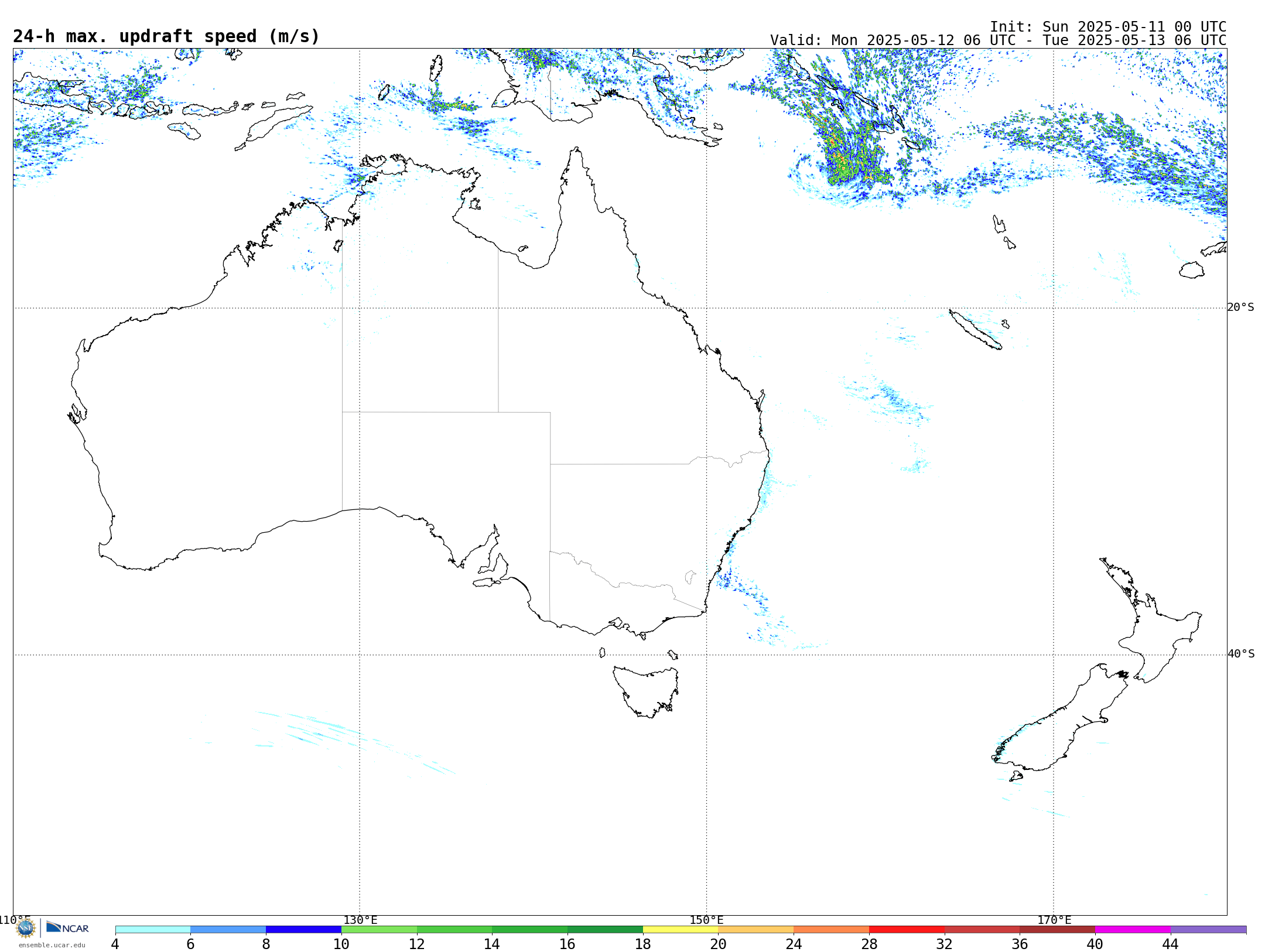Select the green 14-16 colorbar swatch
This screenshot has width=1265, height=952.
point(529,929)
